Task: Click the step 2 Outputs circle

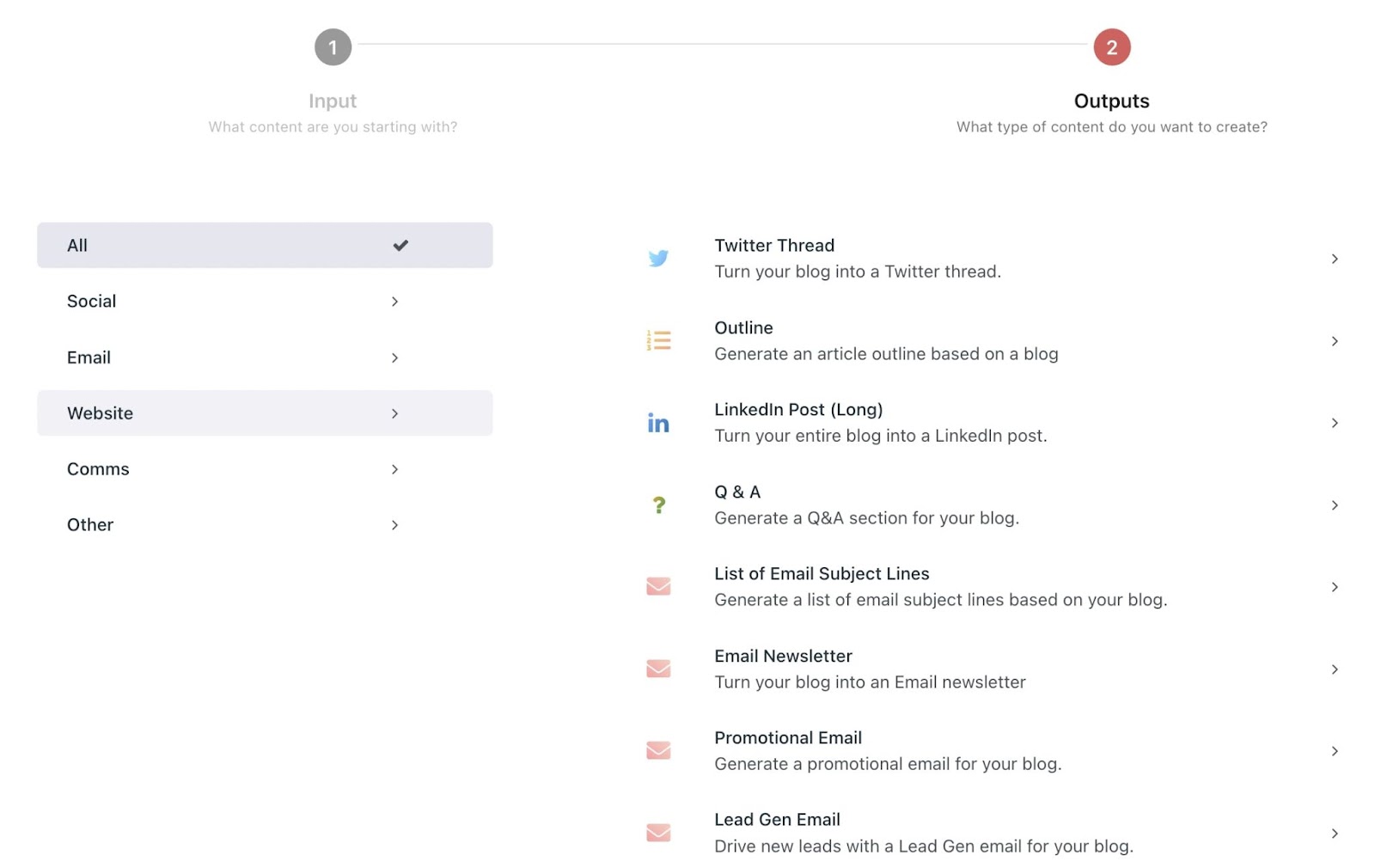Action: tap(1111, 47)
